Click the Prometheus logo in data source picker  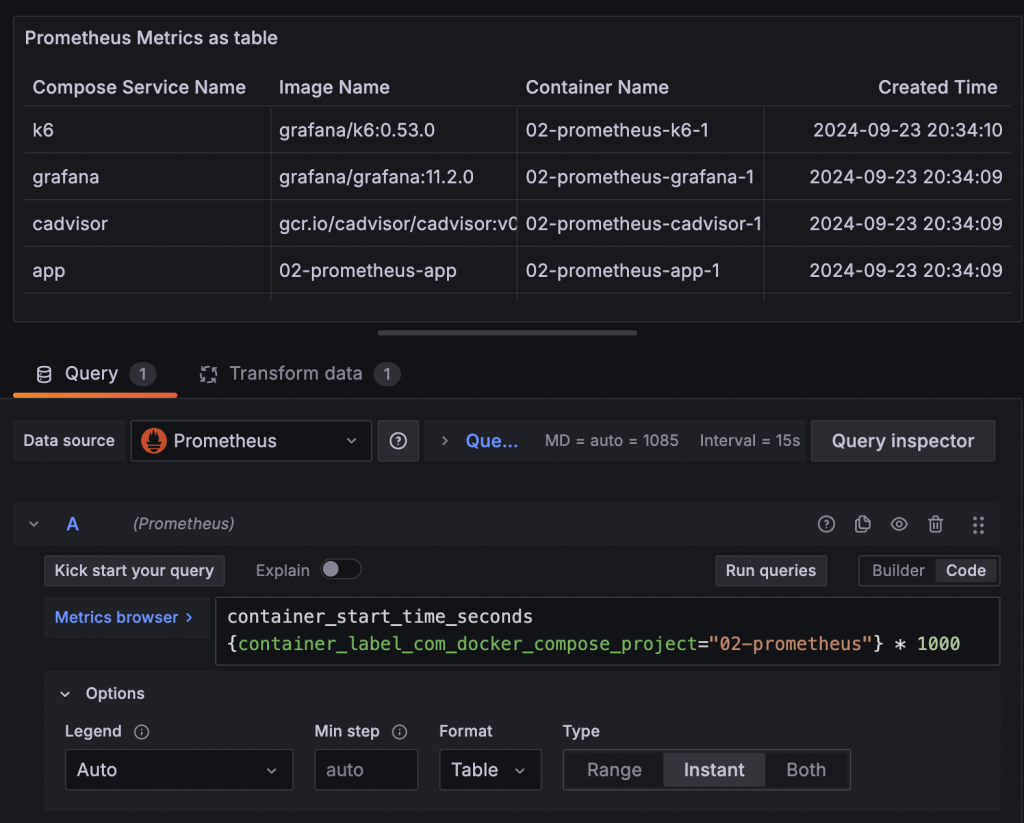[154, 441]
